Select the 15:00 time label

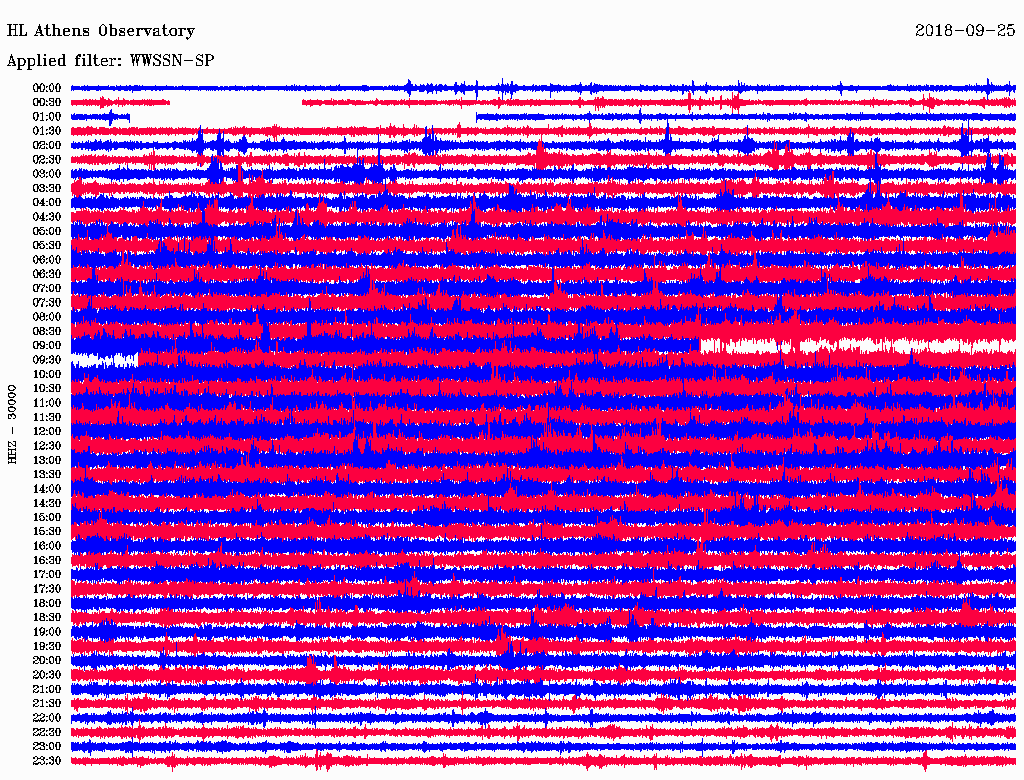tap(47, 517)
